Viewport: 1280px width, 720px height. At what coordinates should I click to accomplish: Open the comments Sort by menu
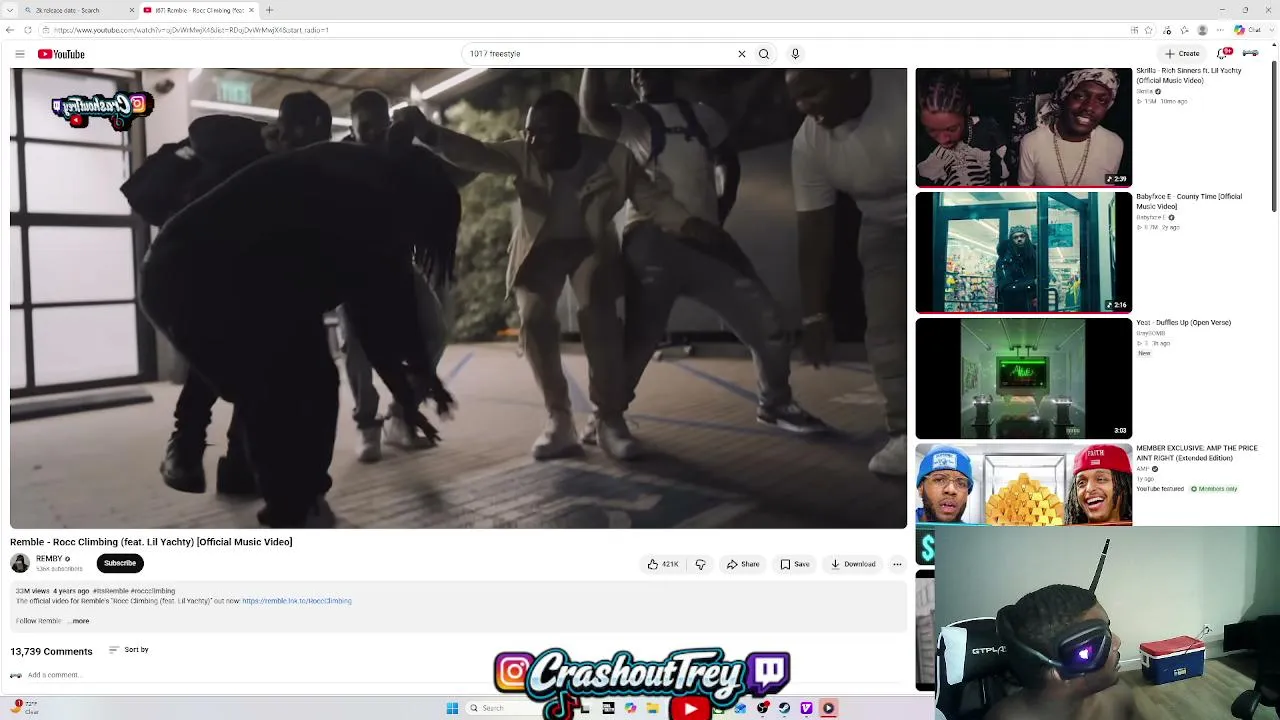coord(128,650)
